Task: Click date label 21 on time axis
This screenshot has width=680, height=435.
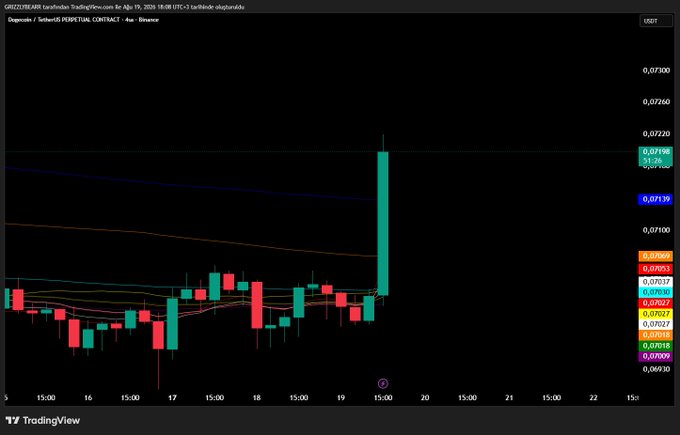Action: [x=509, y=398]
